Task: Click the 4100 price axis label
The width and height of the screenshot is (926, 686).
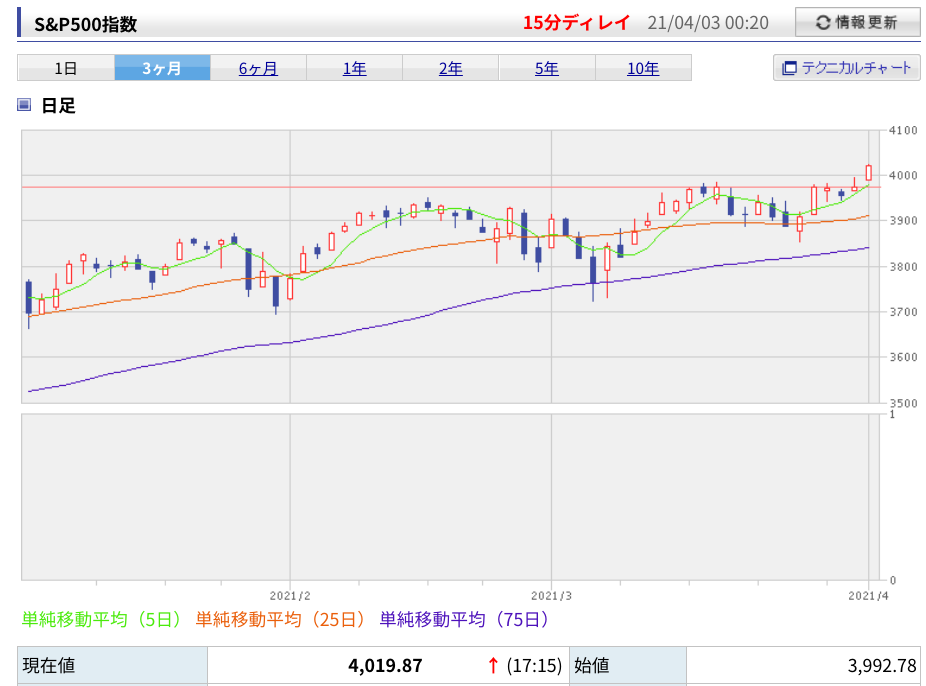Action: 904,130
